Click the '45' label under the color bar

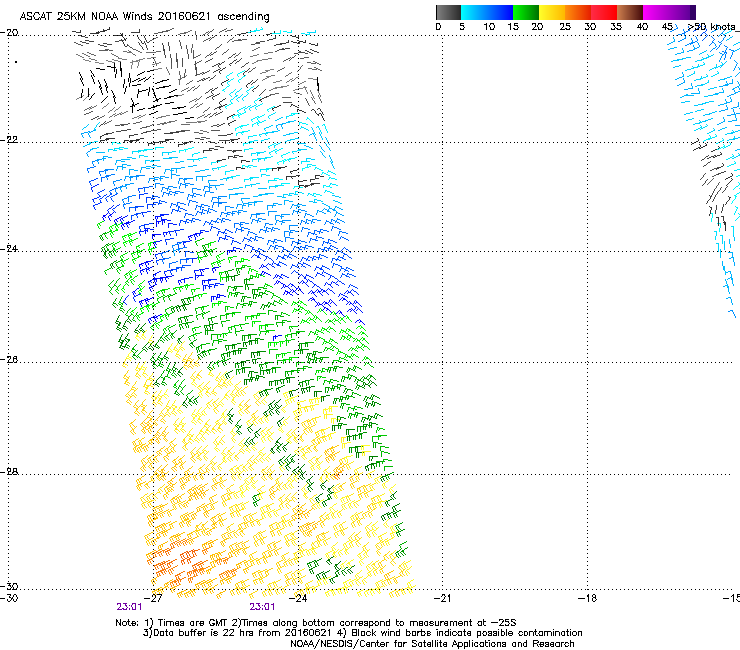pos(667,27)
